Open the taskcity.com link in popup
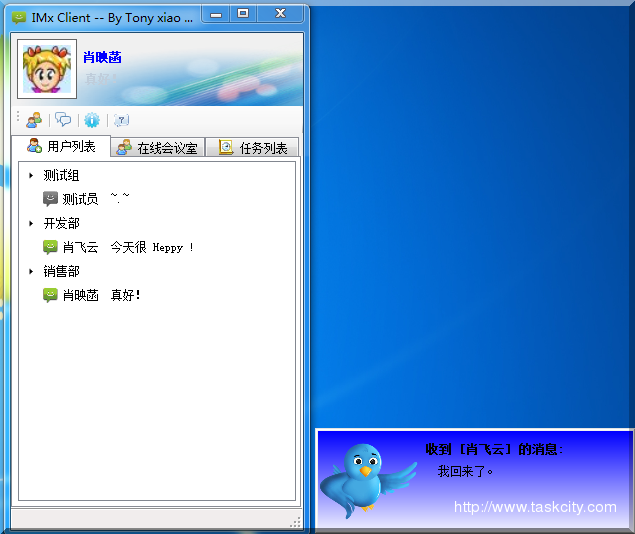This screenshot has height=534, width=635. (535, 507)
